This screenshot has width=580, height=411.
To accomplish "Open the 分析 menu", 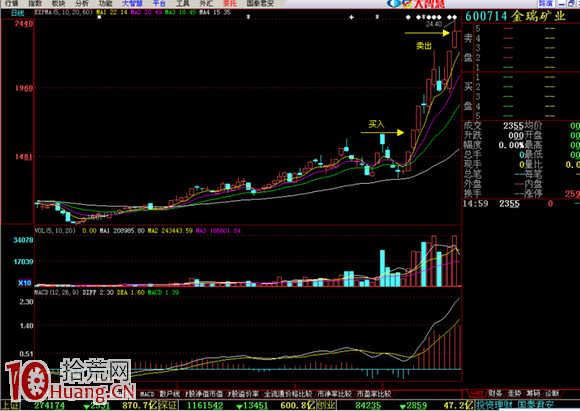I will [x=82, y=3].
